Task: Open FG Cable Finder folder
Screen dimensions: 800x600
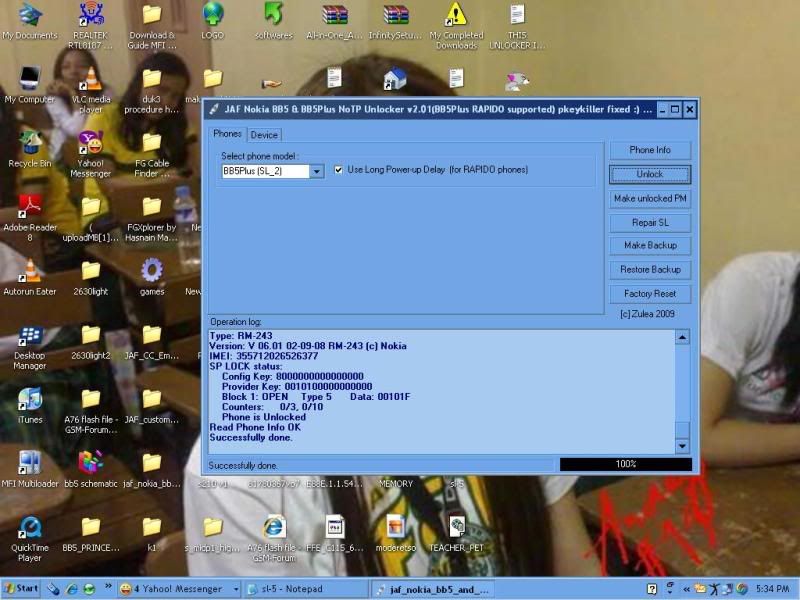Action: pyautogui.click(x=152, y=154)
